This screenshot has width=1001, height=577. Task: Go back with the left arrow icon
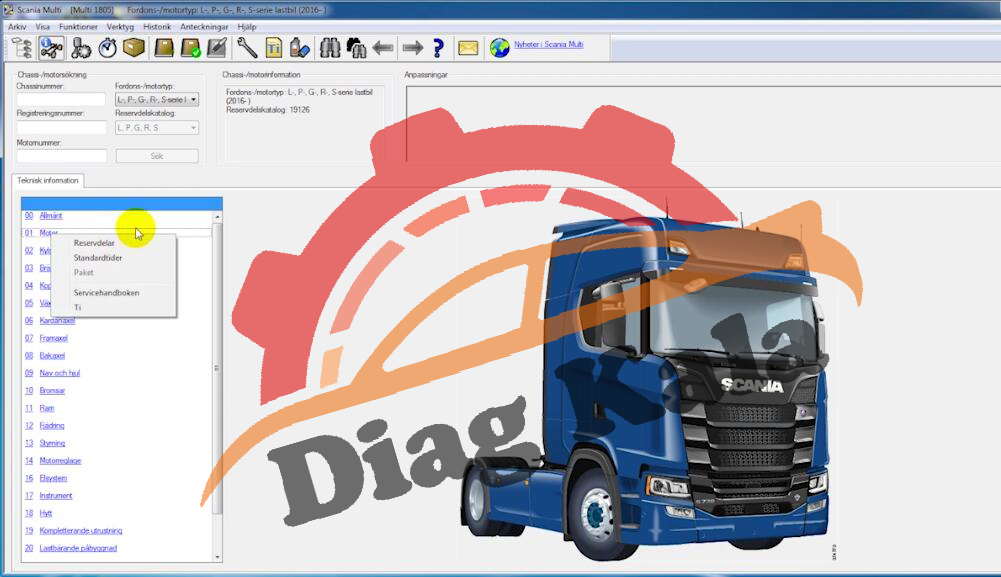383,48
